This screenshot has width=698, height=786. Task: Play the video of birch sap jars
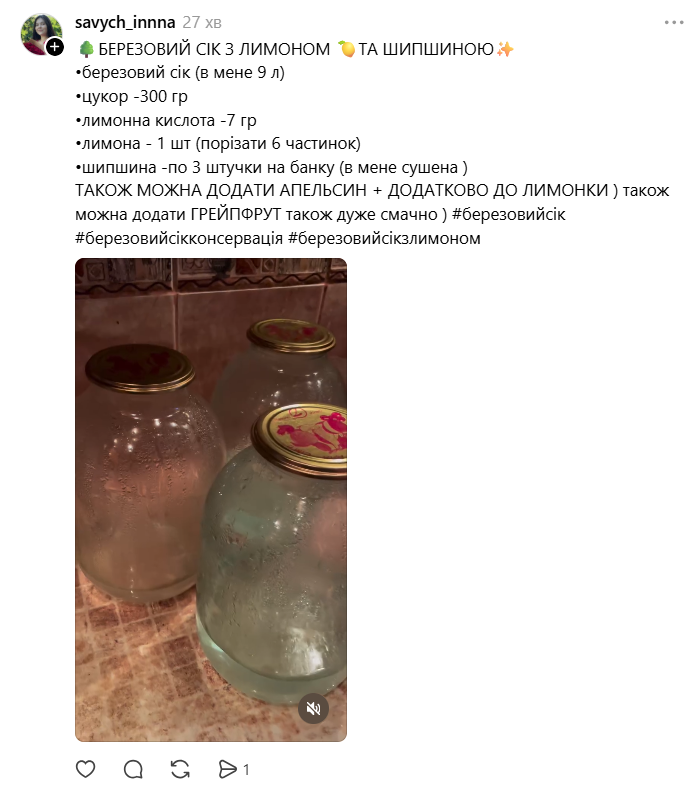coord(211,500)
